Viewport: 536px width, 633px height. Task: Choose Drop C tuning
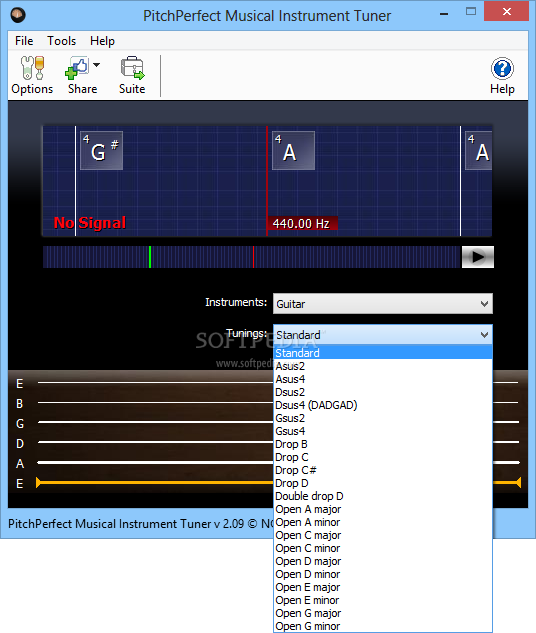click(383, 457)
